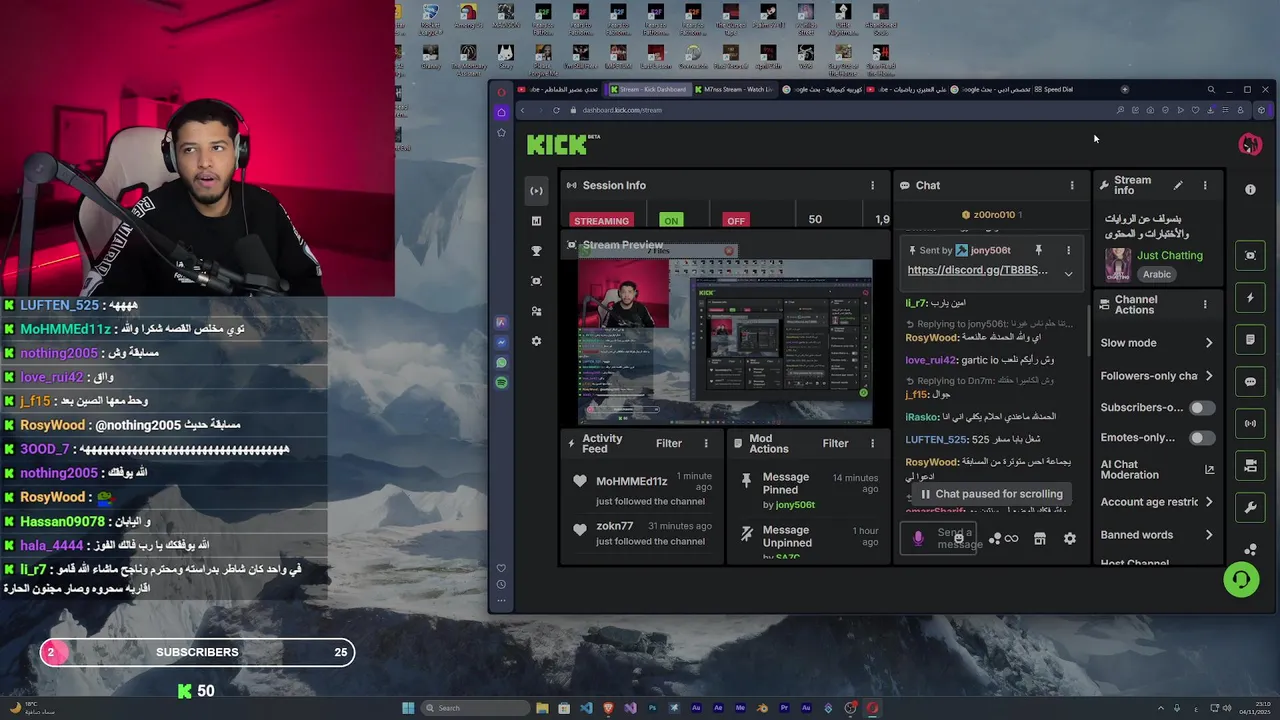The width and height of the screenshot is (1280, 720).
Task: Open the profile avatar menu
Action: 1250,145
